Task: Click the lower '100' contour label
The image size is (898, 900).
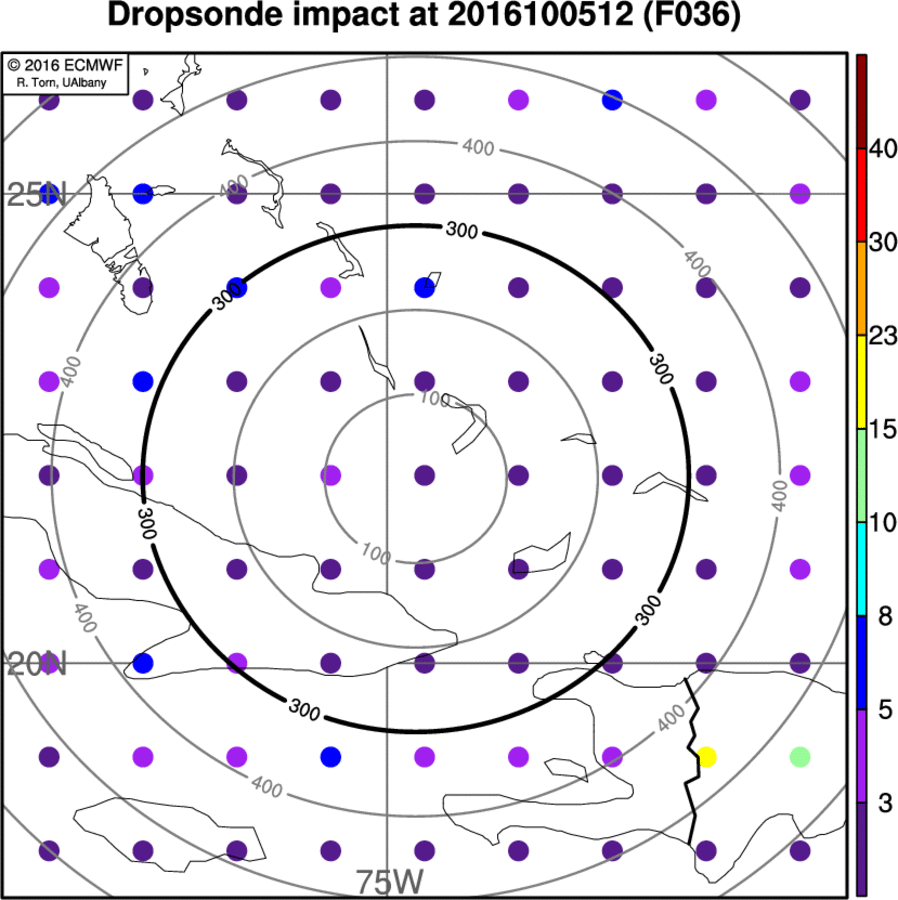Action: point(376,554)
